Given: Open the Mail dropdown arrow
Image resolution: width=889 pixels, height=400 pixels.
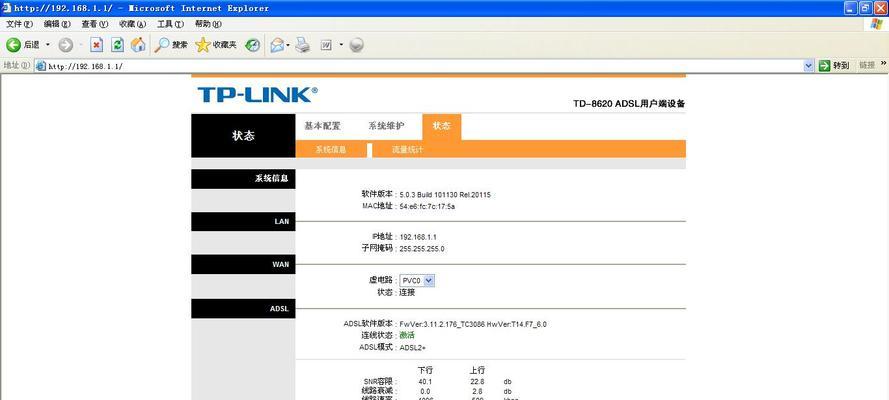Looking at the screenshot, I should [288, 45].
